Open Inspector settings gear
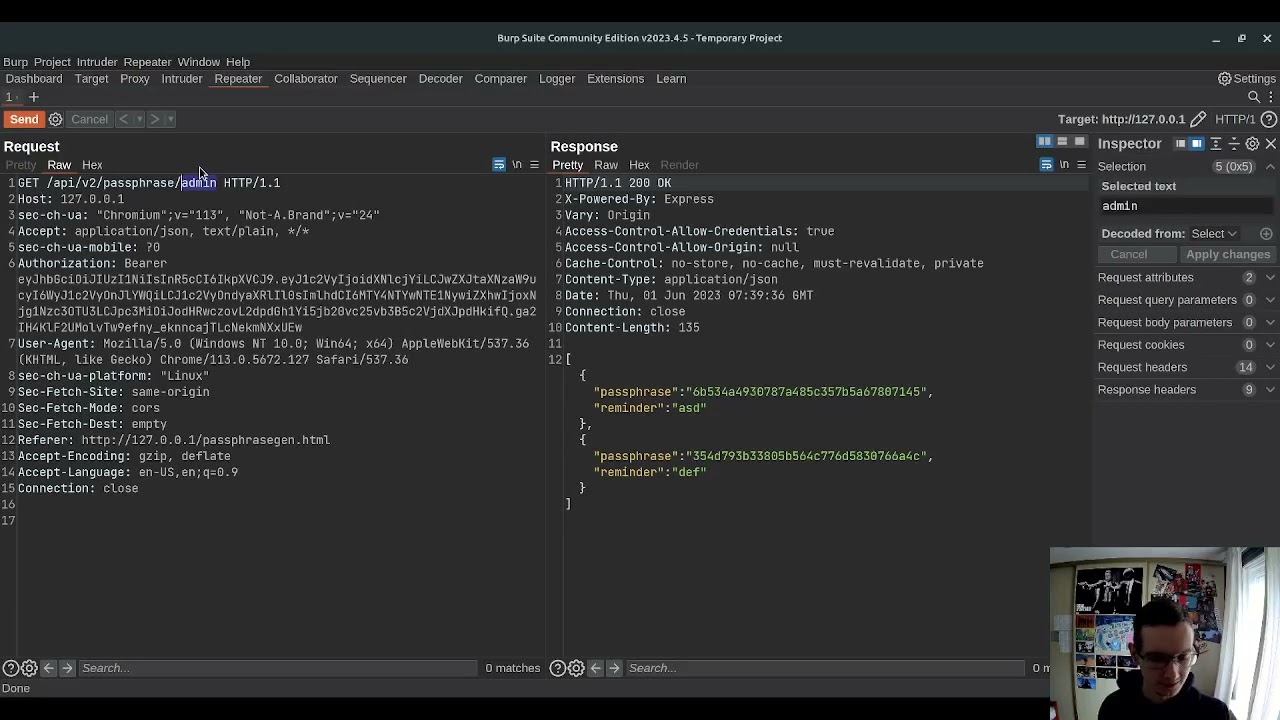 click(x=1252, y=144)
